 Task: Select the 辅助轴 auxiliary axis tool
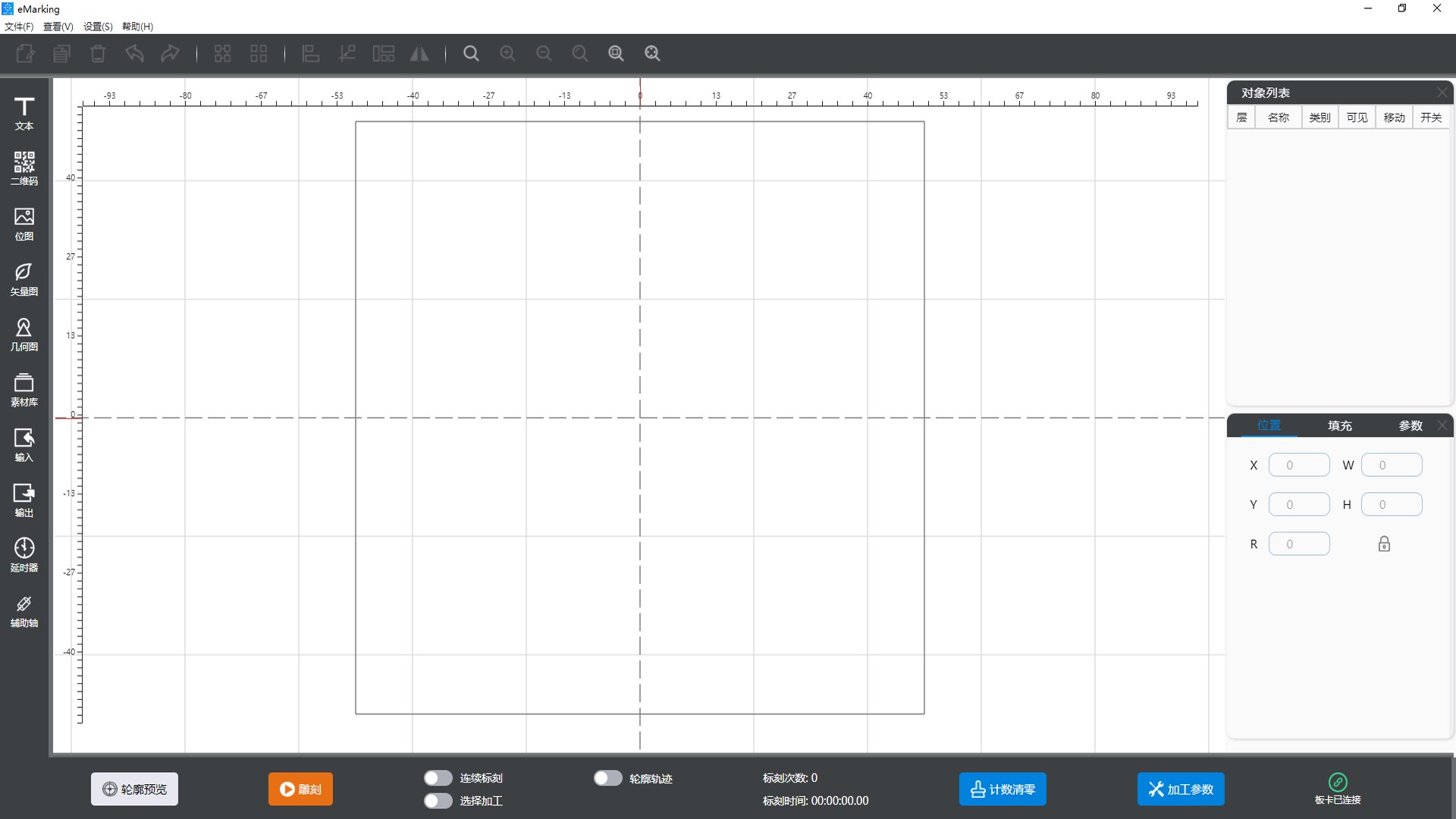pyautogui.click(x=24, y=610)
